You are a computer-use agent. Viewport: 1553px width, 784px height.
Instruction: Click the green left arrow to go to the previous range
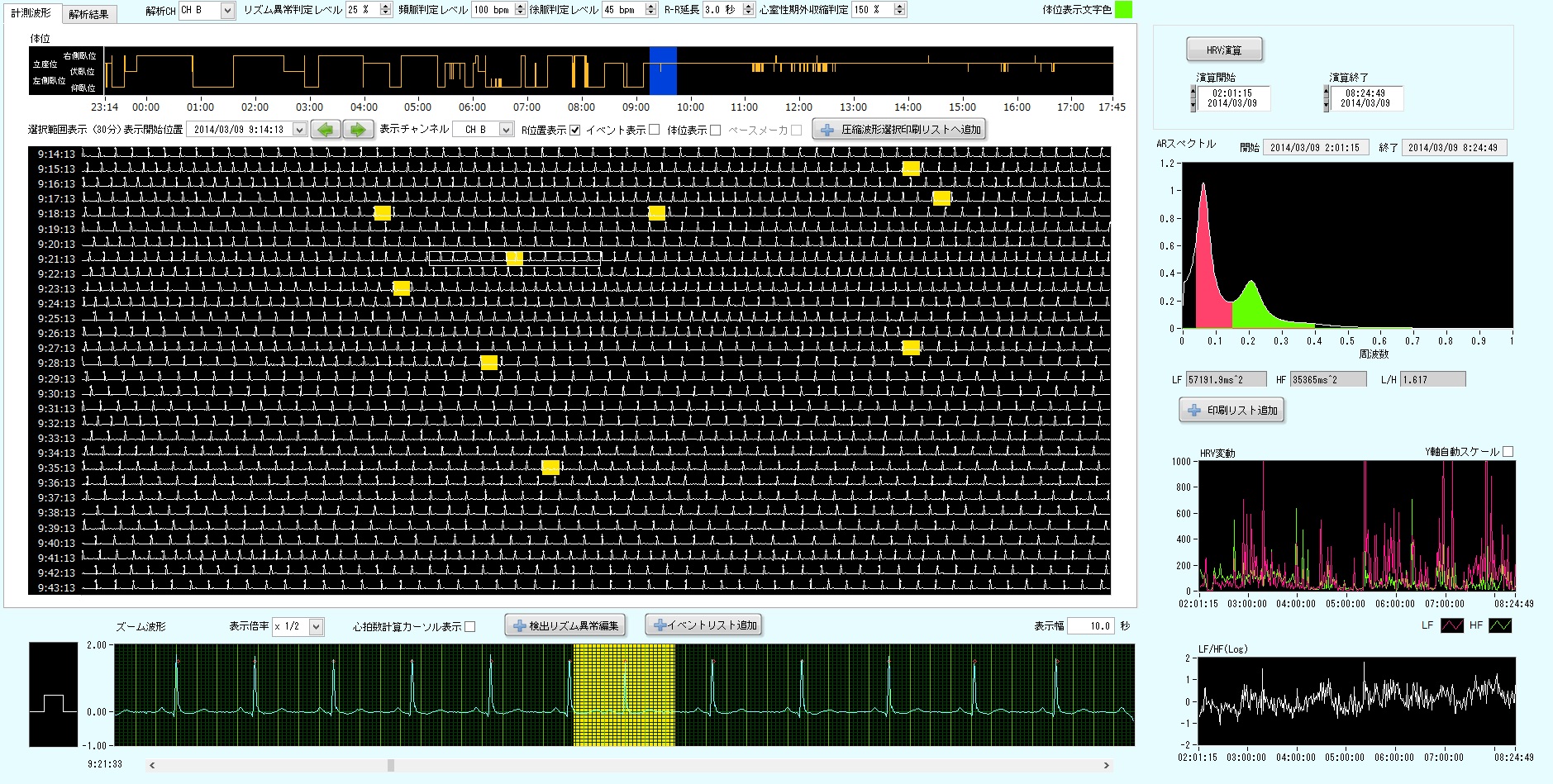[326, 130]
